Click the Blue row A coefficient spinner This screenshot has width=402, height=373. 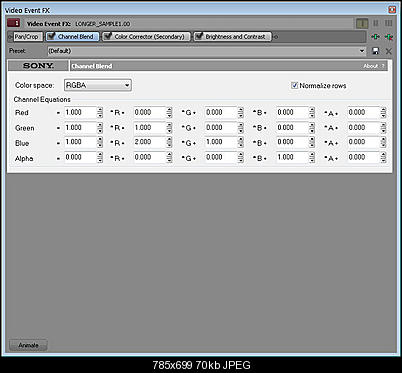(312, 142)
